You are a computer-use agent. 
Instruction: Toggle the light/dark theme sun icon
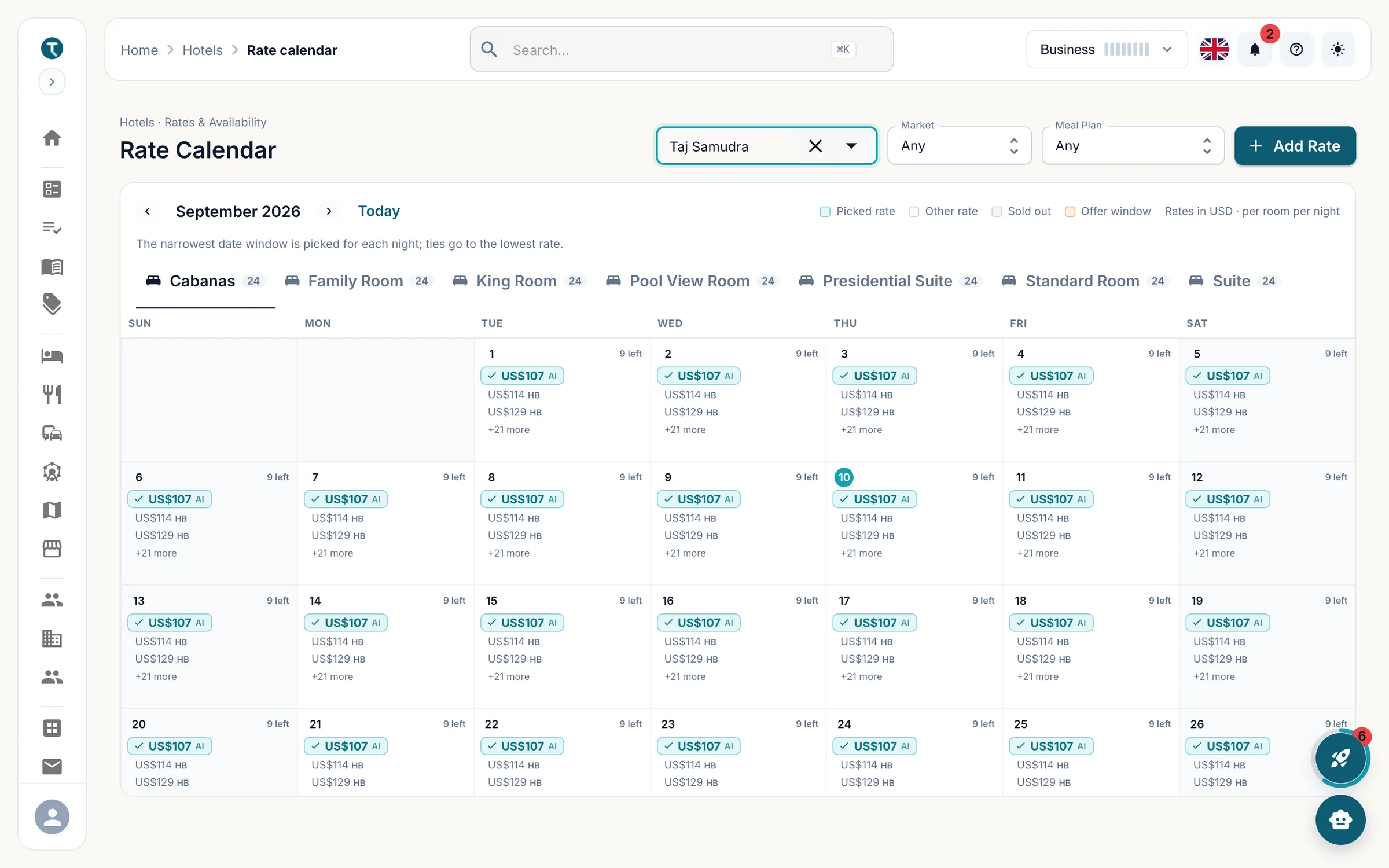point(1338,49)
